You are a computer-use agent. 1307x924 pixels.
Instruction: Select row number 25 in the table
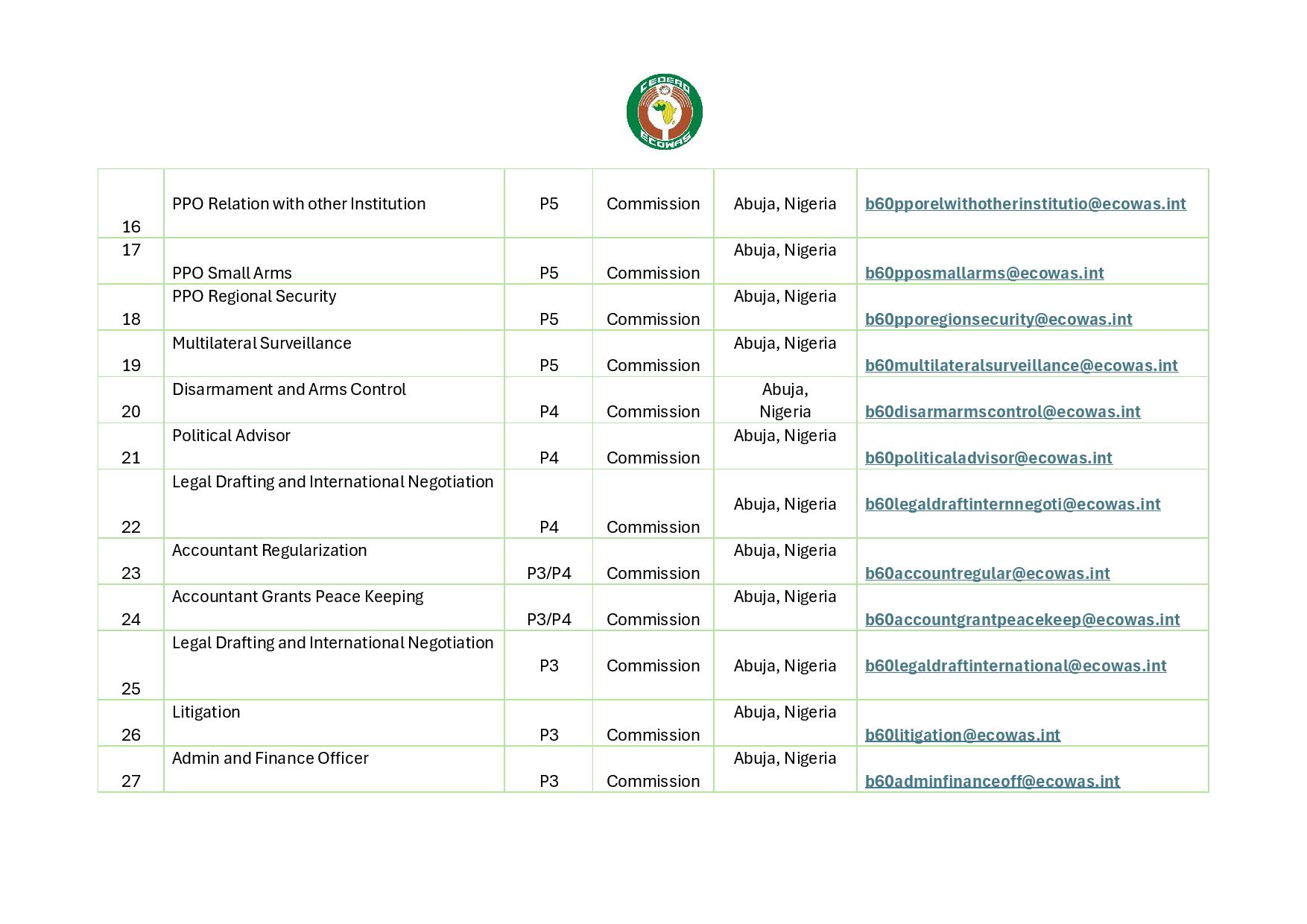coord(131,689)
